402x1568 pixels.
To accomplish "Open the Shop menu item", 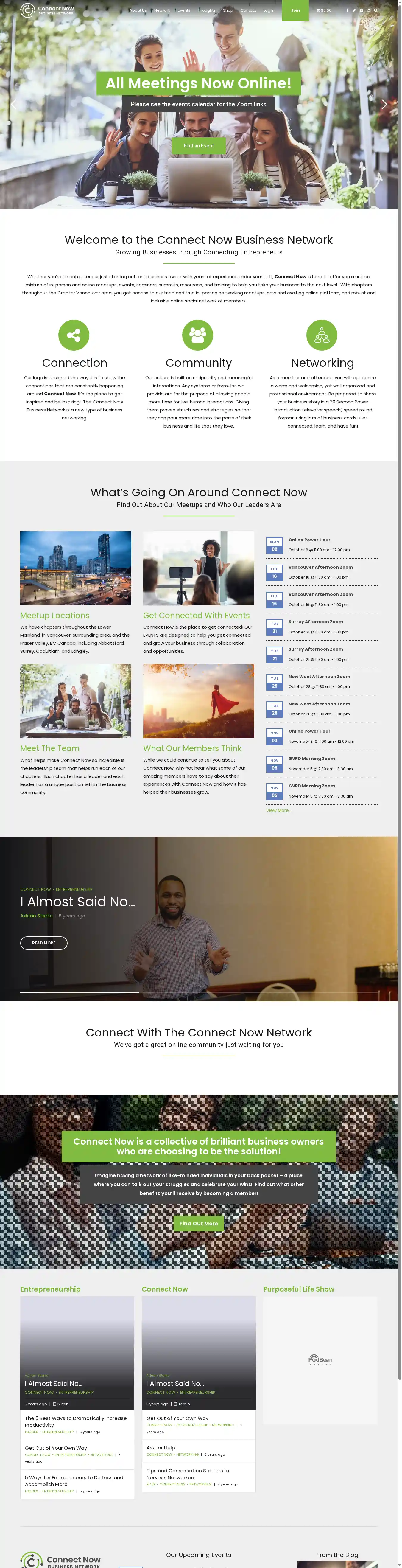I will pos(228,10).
